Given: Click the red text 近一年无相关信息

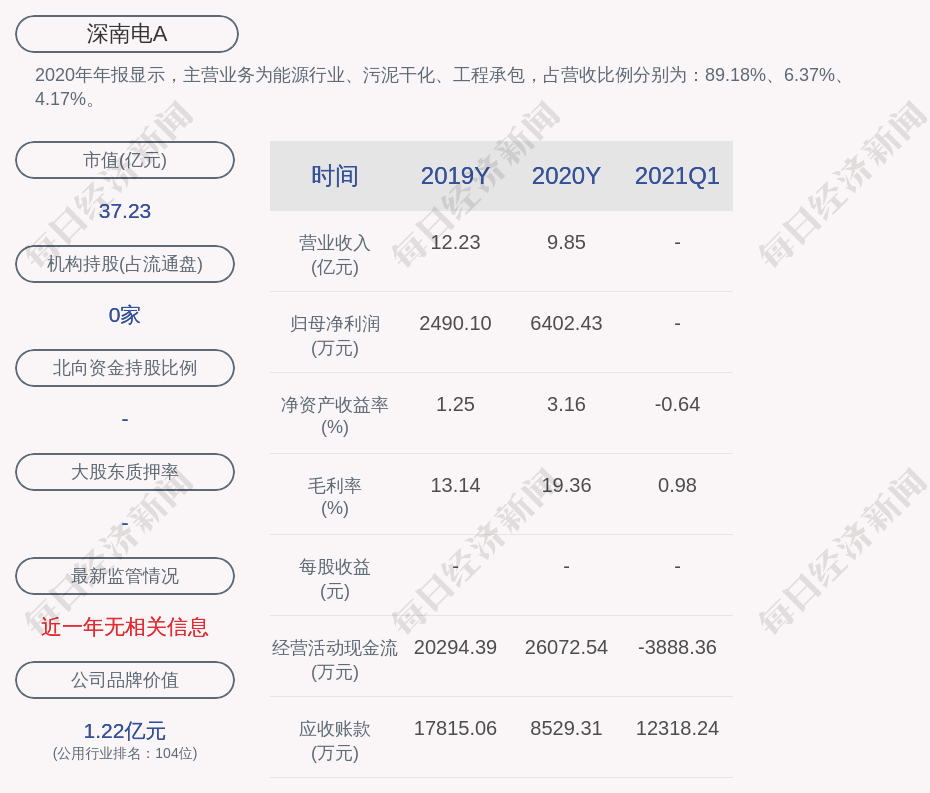Looking at the screenshot, I should click(x=125, y=627).
